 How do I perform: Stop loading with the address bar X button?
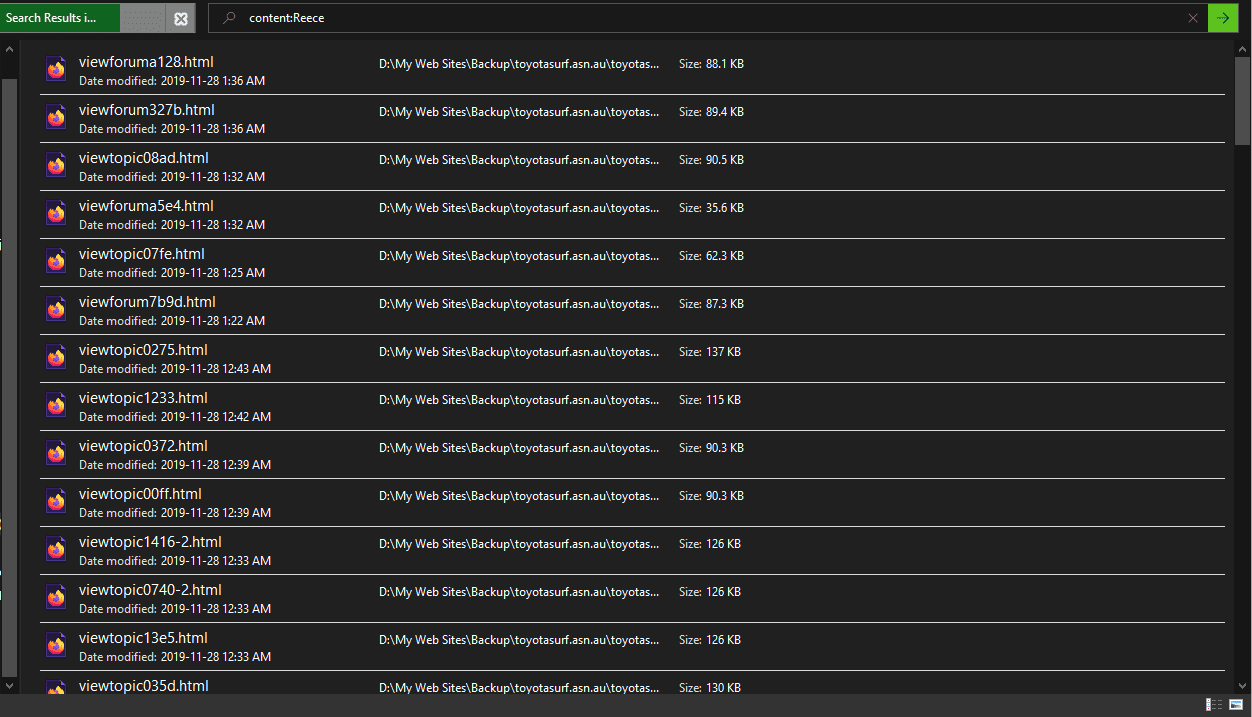[180, 18]
